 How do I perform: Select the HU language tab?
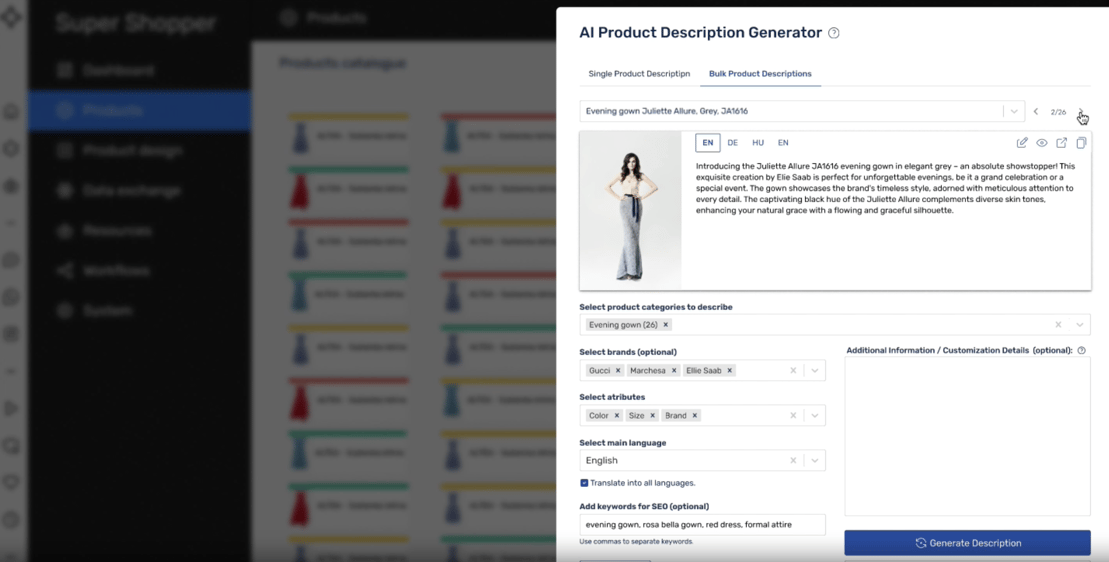coord(758,143)
